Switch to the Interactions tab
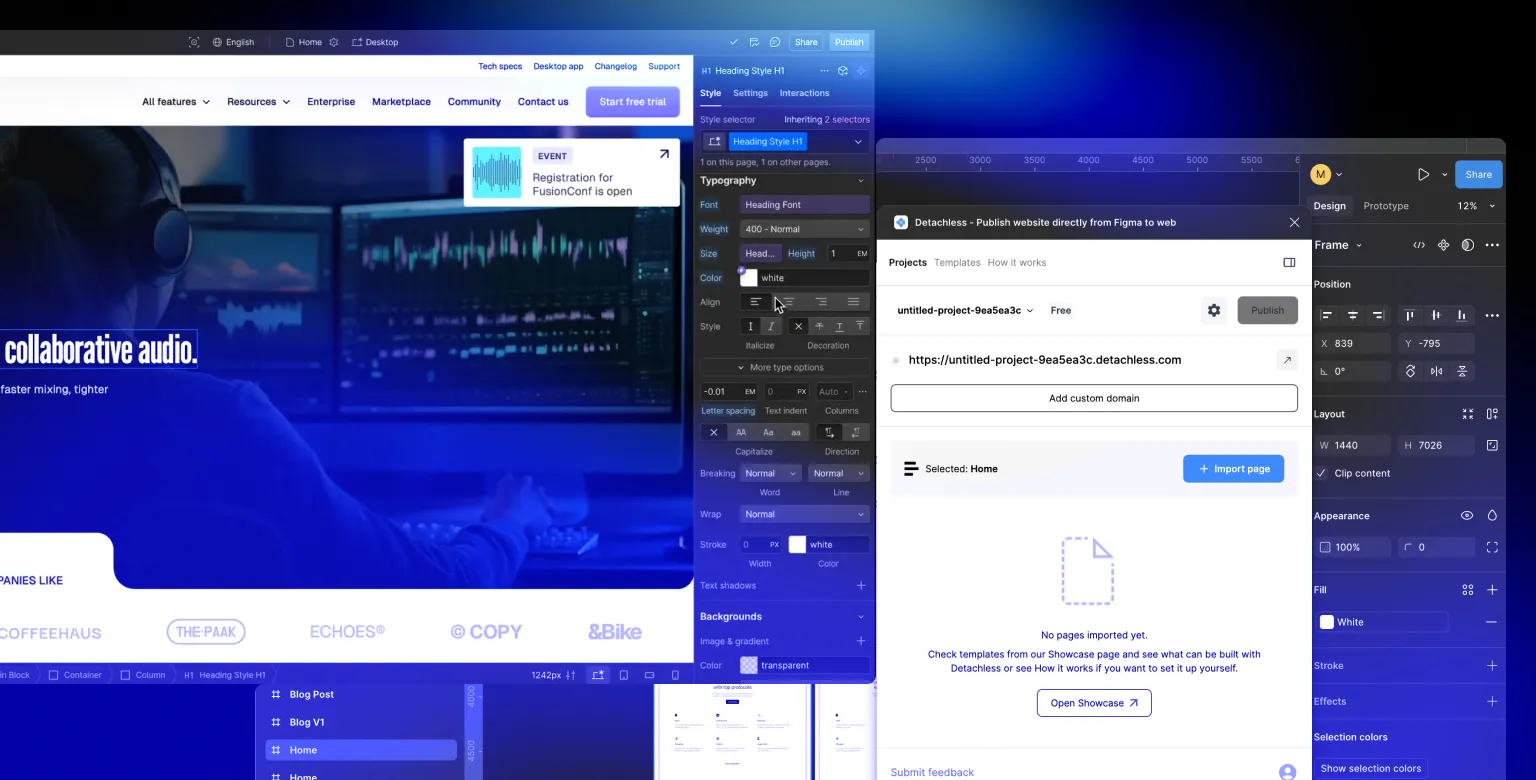Screen dimensions: 1536x780 (x=804, y=93)
